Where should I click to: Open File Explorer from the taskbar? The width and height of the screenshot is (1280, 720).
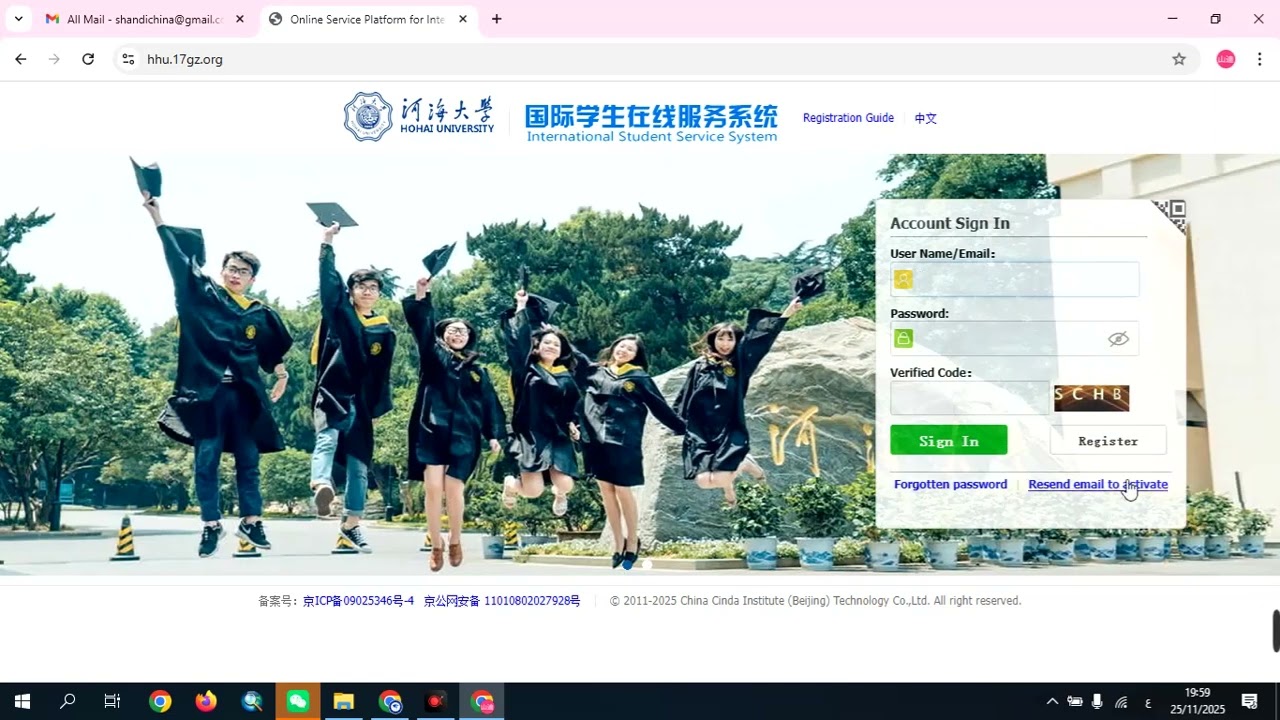pyautogui.click(x=343, y=701)
